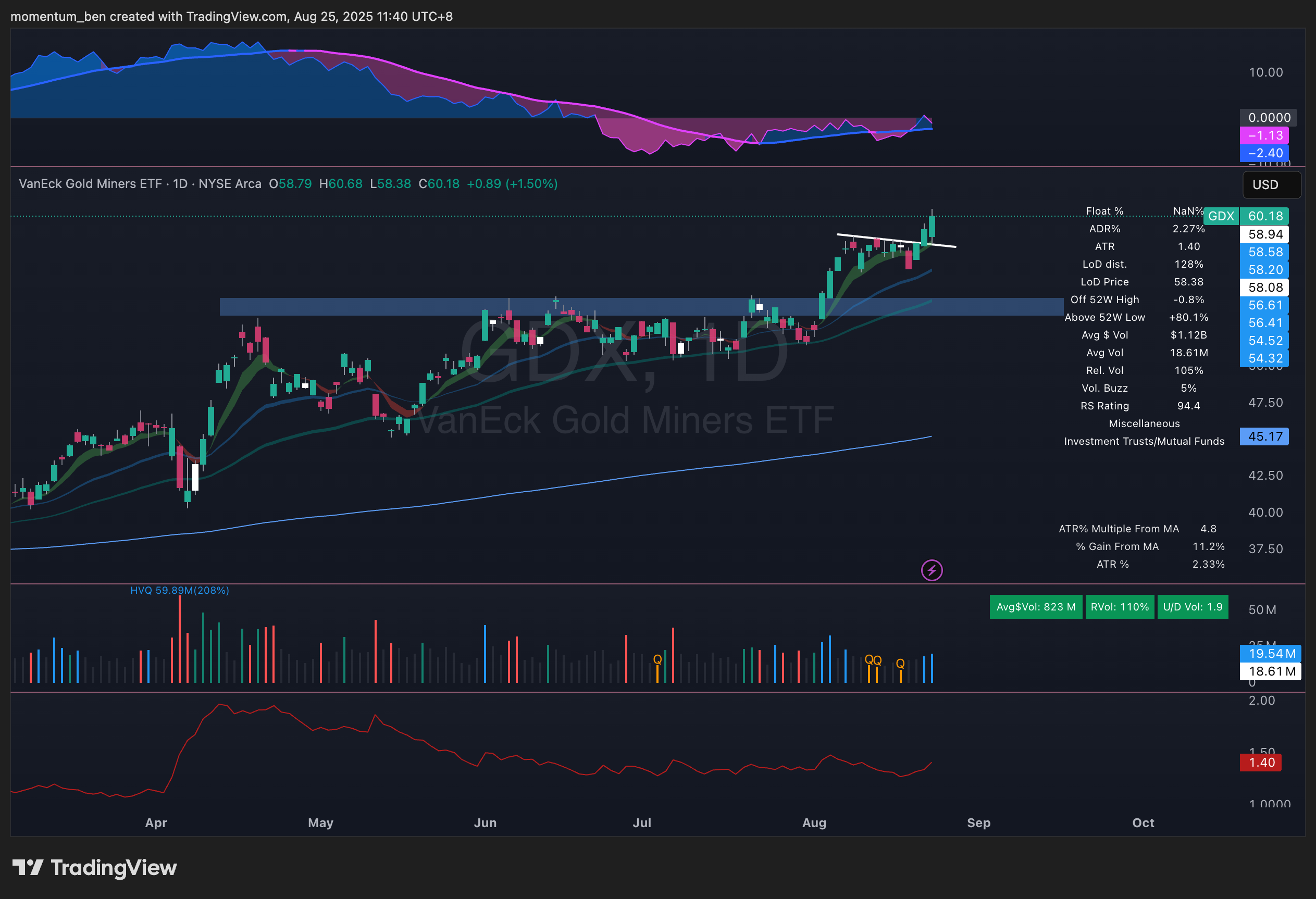1316x899 pixels.
Task: Click the Avg$Vol: 823 M badge
Action: (1035, 607)
